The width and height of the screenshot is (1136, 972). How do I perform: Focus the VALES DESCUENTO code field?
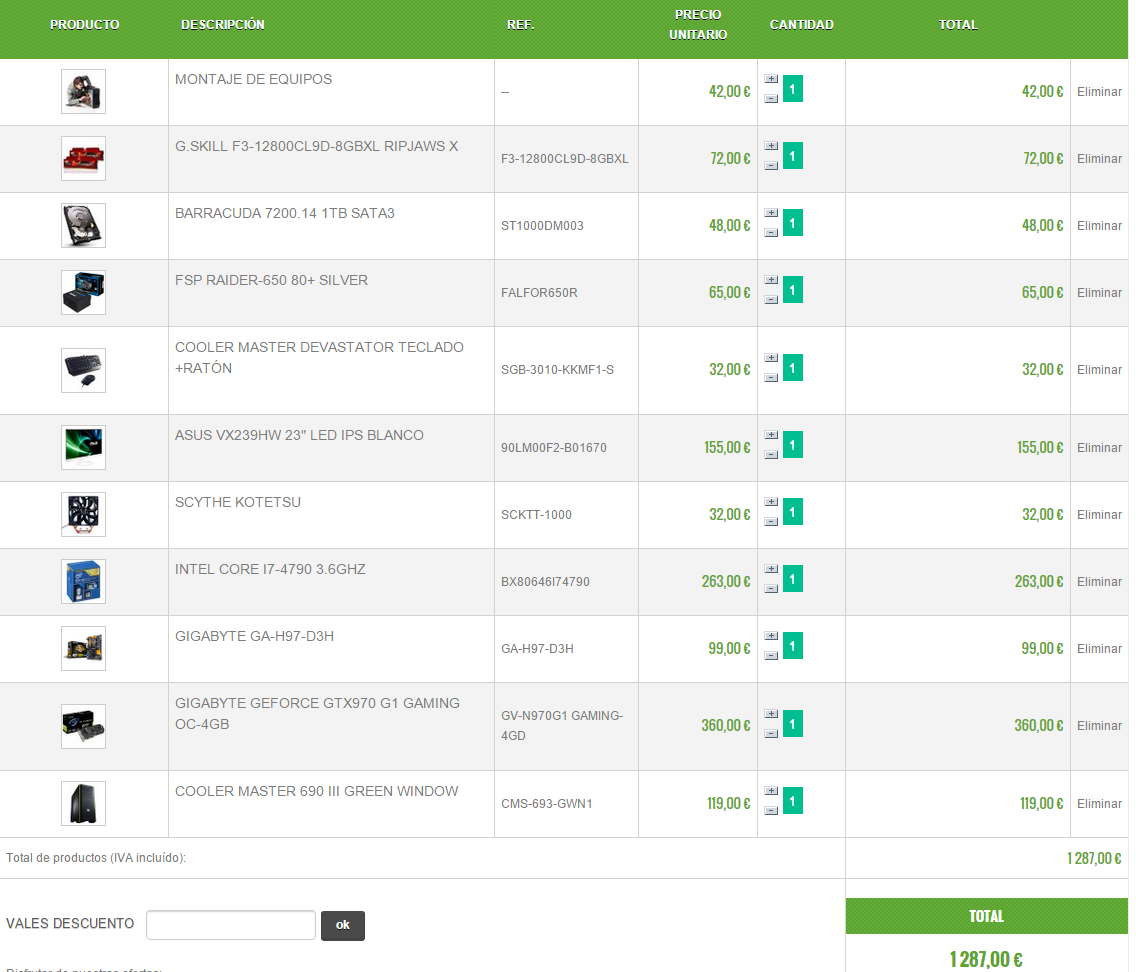coord(230,925)
